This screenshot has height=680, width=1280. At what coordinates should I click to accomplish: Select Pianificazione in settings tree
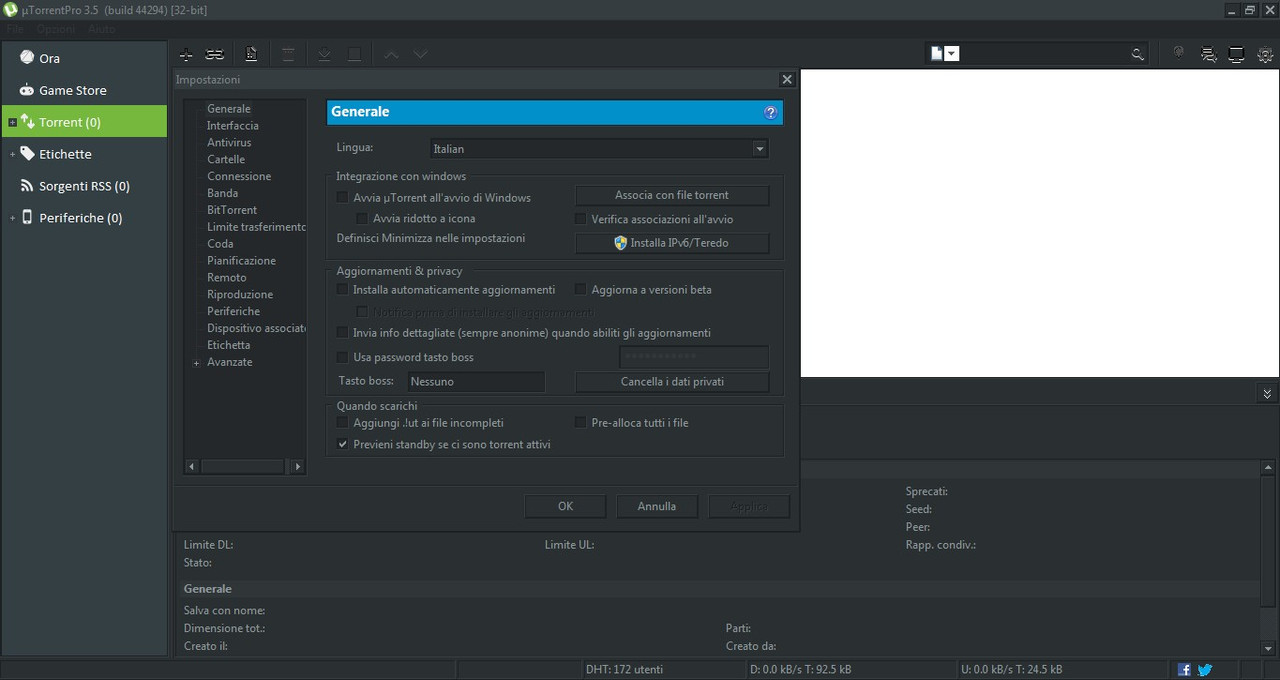[241, 260]
